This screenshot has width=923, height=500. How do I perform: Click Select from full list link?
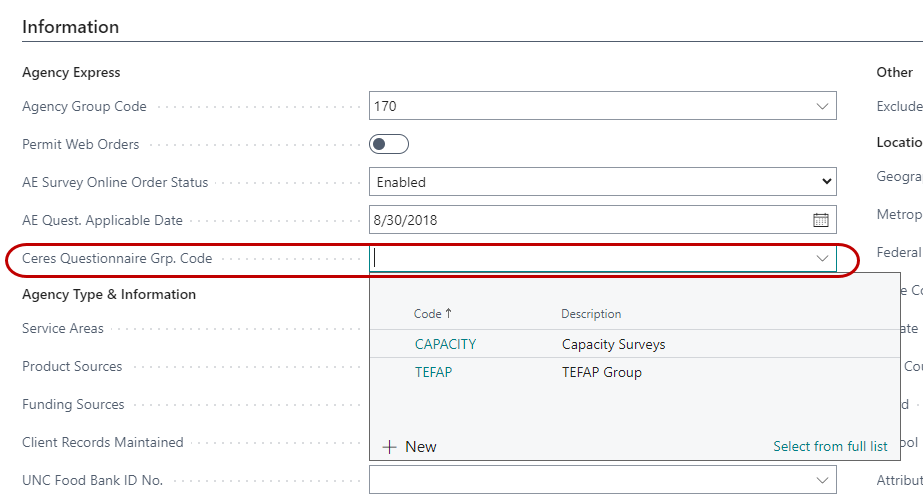click(830, 446)
